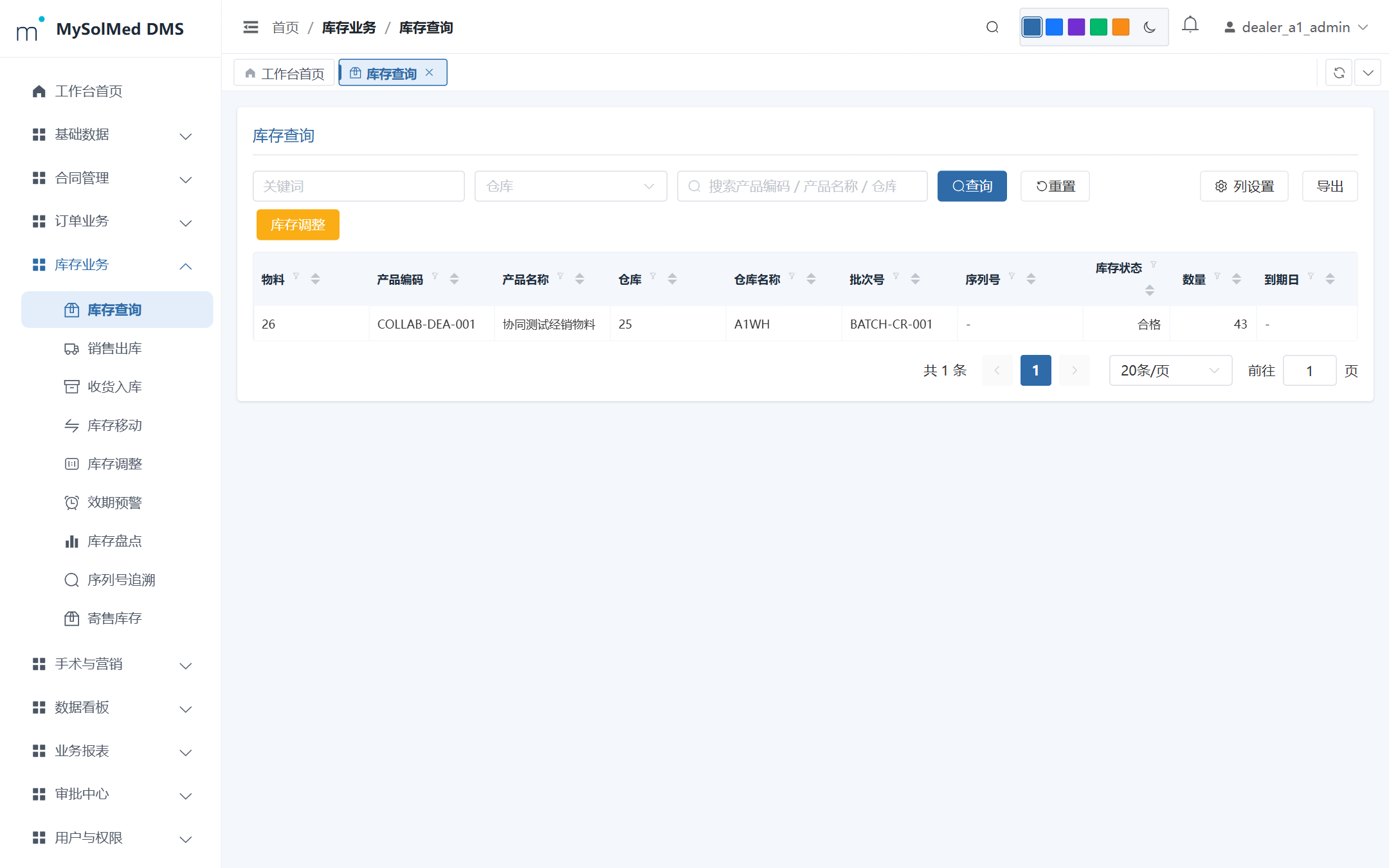The width and height of the screenshot is (1389, 868).
Task: Open the global search magnifier icon
Action: click(992, 27)
